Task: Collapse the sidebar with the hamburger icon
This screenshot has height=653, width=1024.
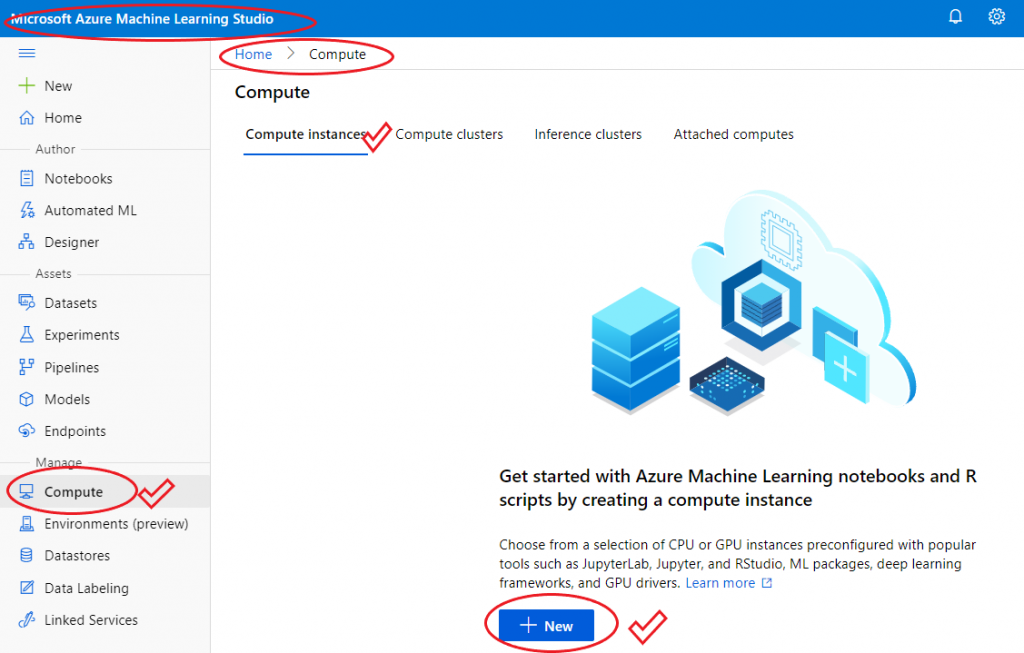Action: [x=27, y=53]
